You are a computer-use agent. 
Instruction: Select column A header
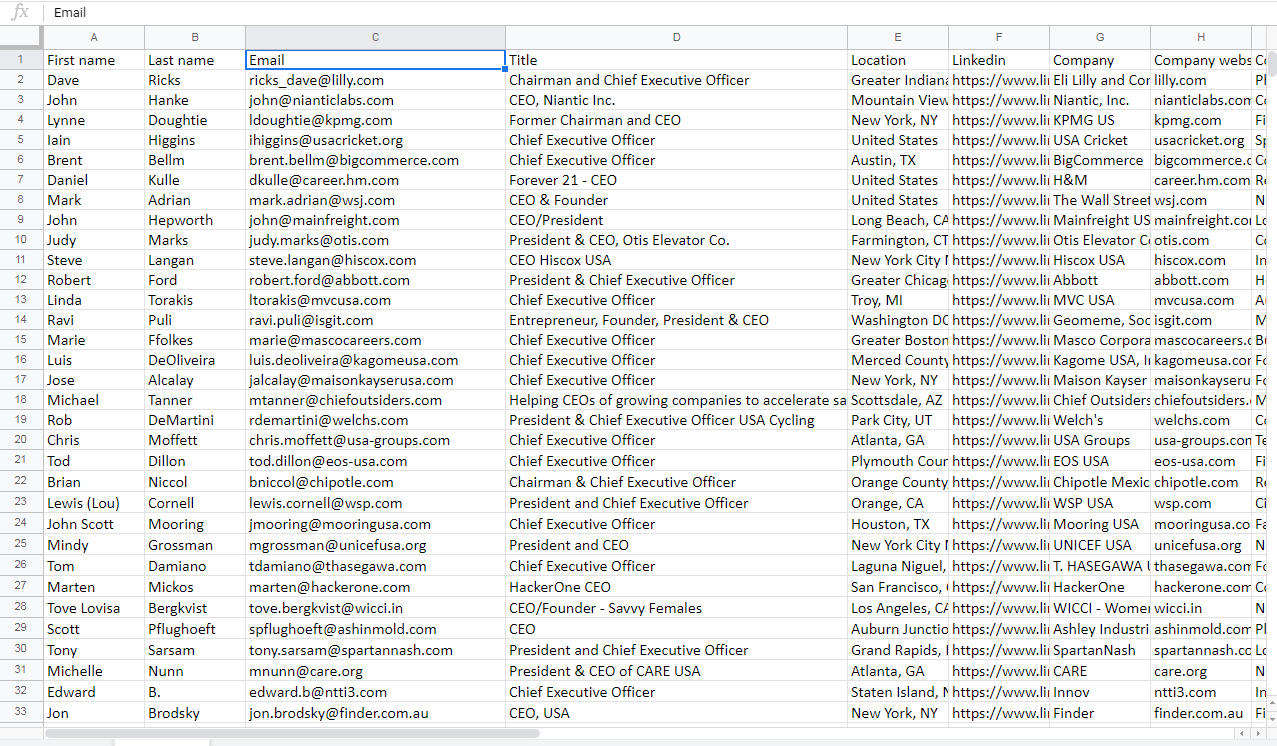(94, 38)
